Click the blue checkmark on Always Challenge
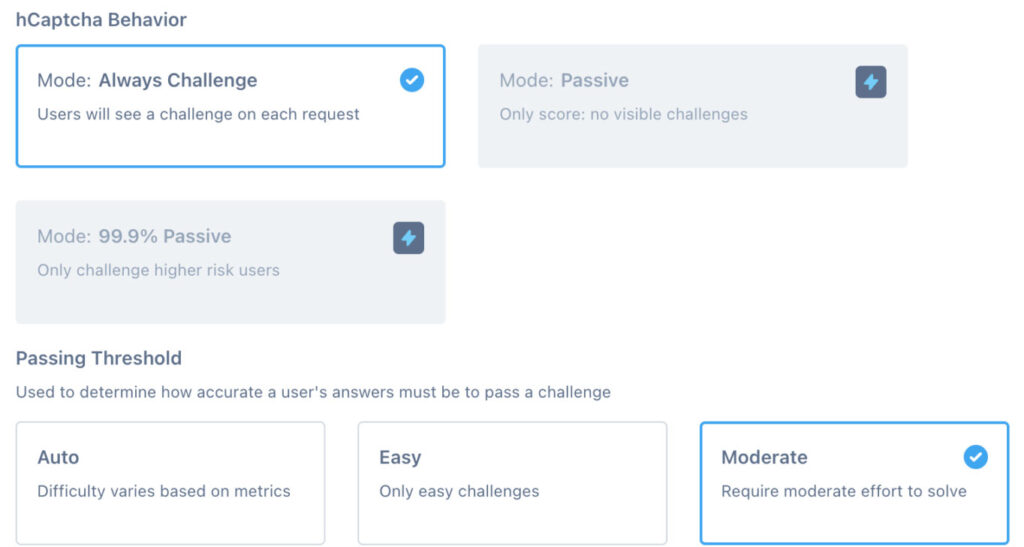The image size is (1024, 547). pos(411,81)
